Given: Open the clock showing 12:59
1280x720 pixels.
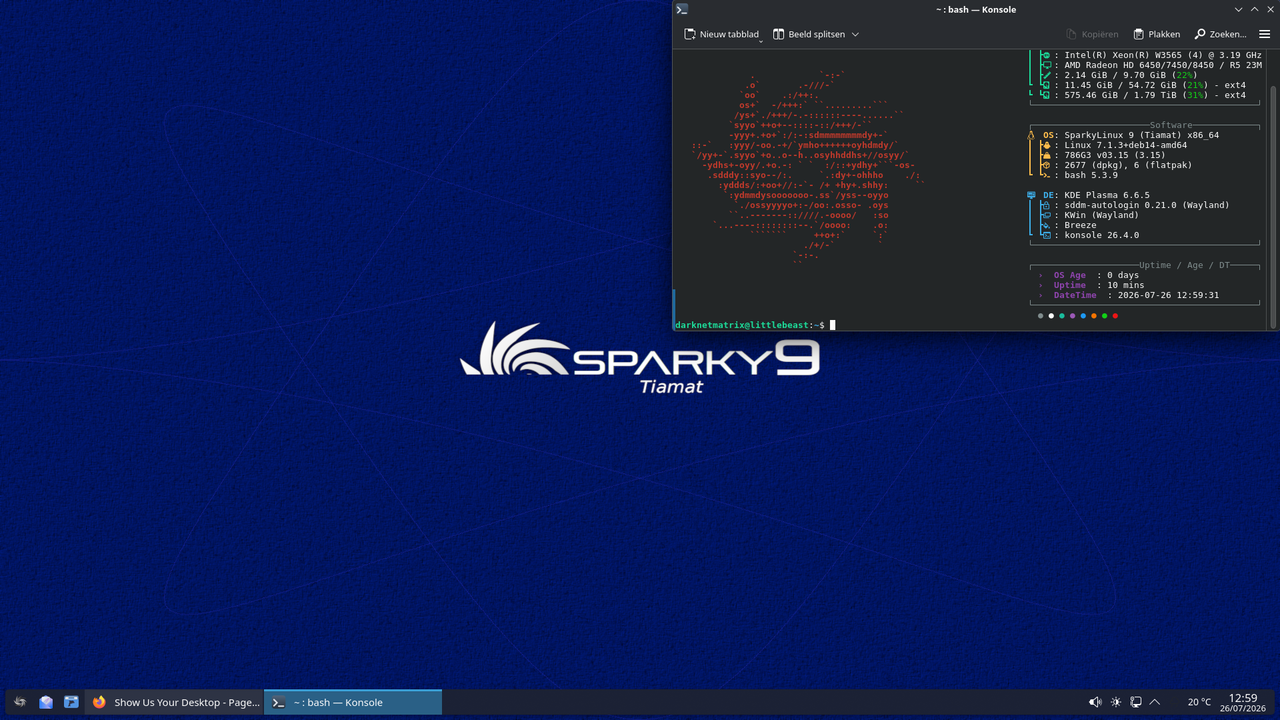Looking at the screenshot, I should pyautogui.click(x=1243, y=702).
